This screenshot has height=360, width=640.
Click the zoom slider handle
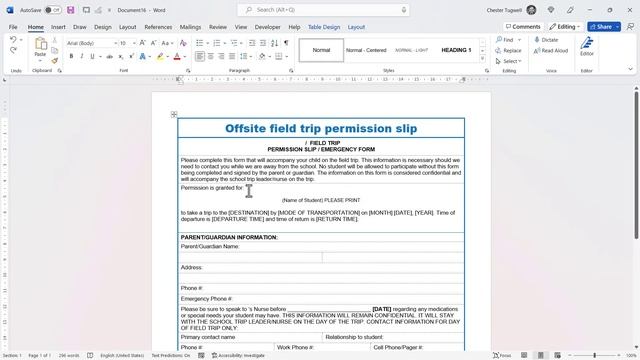594,356
